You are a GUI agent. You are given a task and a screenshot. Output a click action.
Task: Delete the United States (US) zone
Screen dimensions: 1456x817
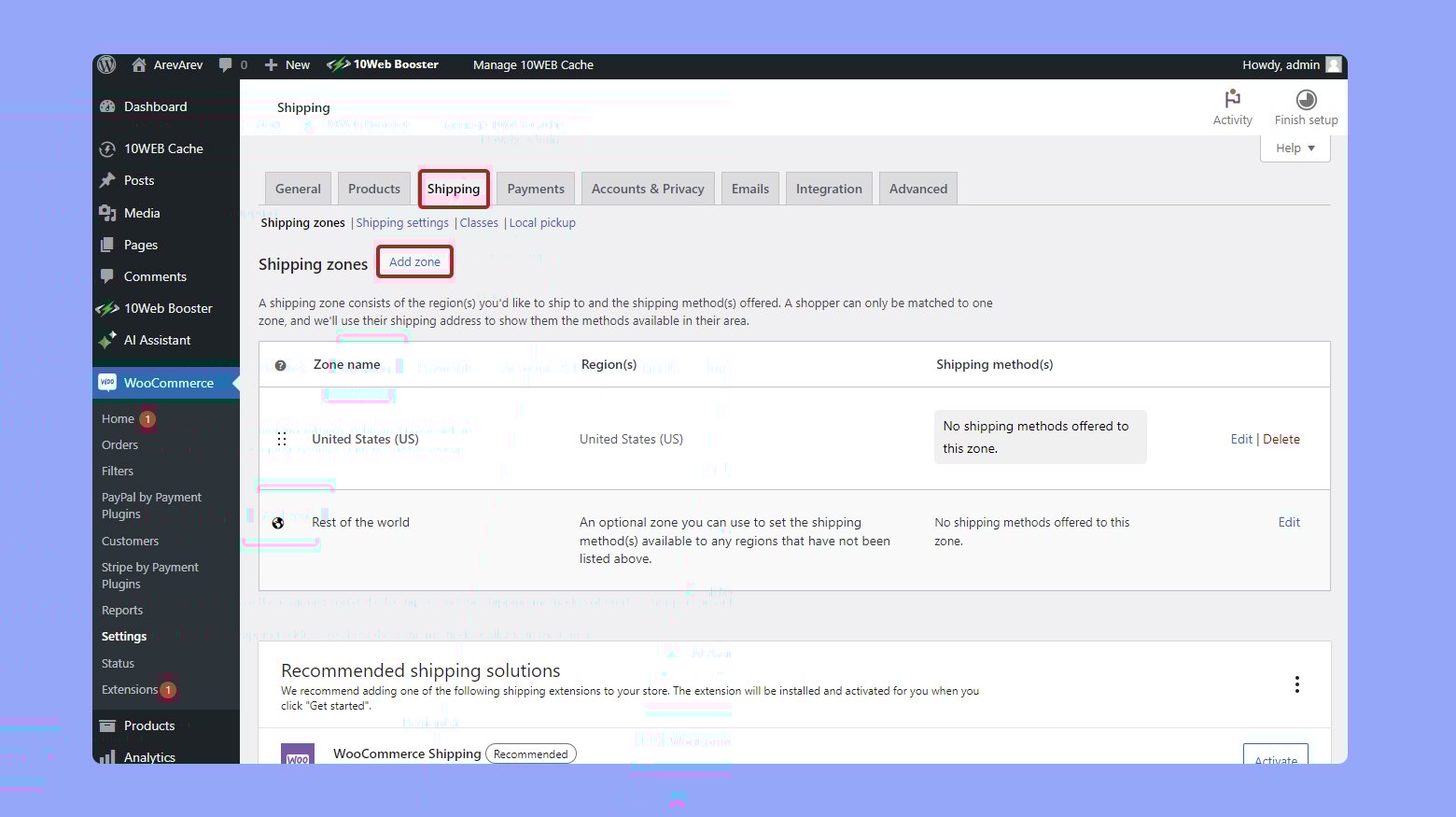pos(1281,439)
